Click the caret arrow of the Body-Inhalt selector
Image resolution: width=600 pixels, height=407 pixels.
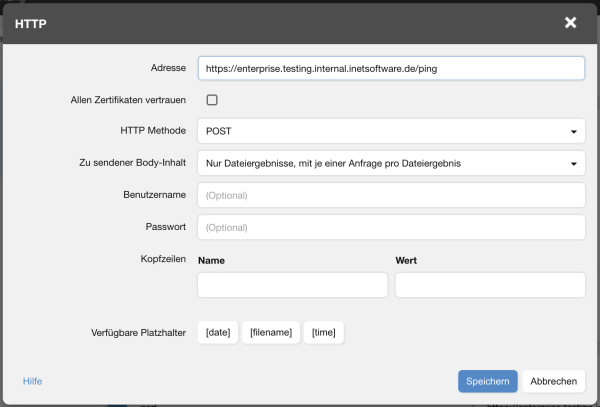(573, 163)
